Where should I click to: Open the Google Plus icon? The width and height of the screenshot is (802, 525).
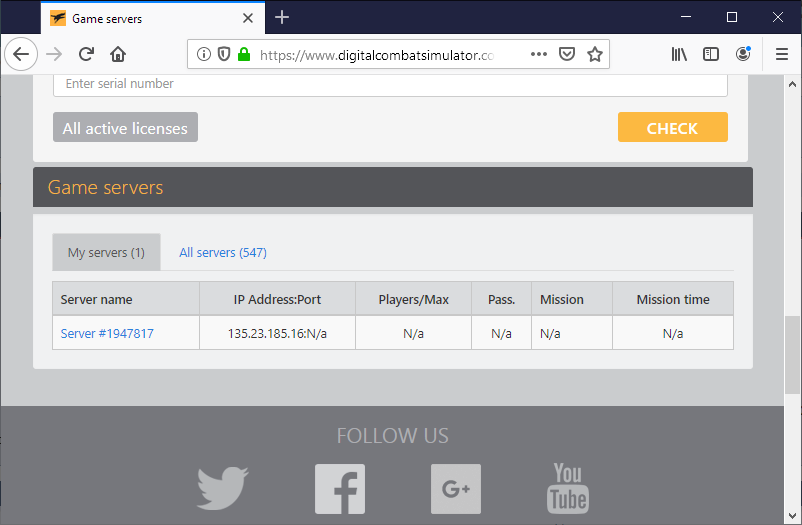(x=456, y=489)
